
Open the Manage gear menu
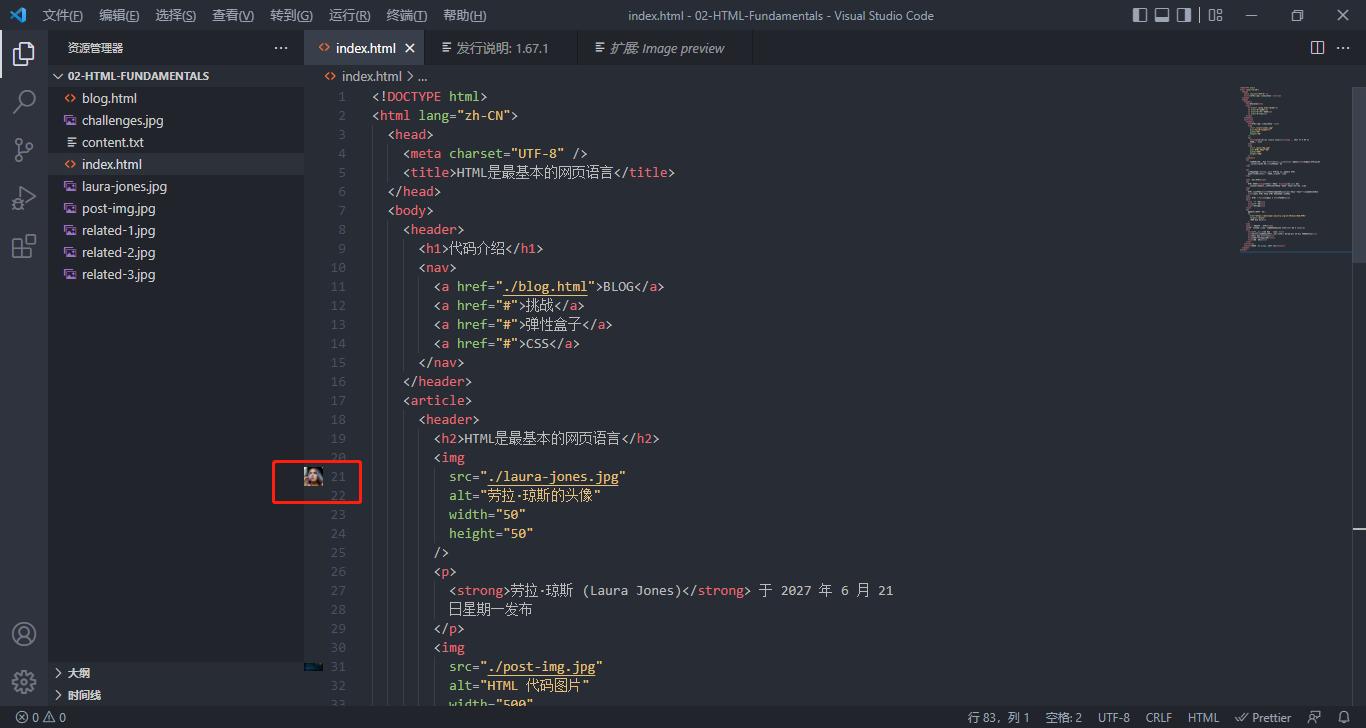click(x=24, y=681)
